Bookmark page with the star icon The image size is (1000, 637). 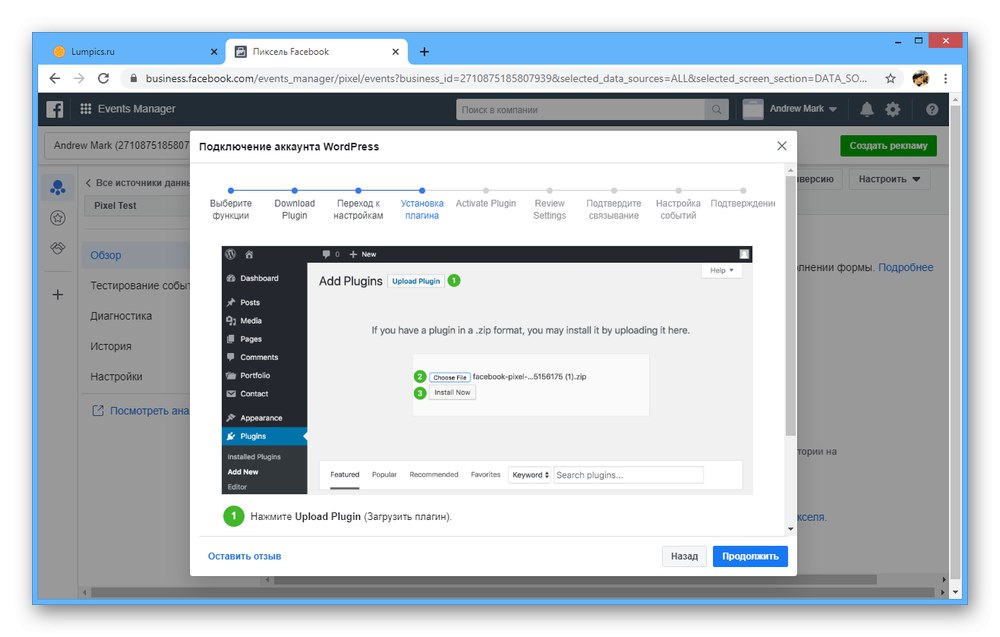(890, 78)
